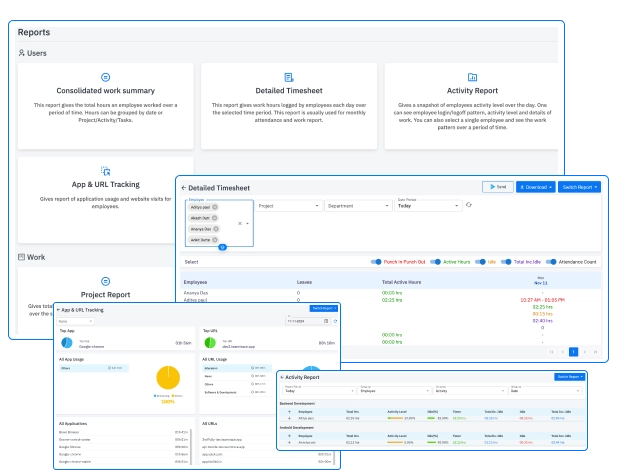617x472 pixels.
Task: Click the Send button
Action: [496, 187]
